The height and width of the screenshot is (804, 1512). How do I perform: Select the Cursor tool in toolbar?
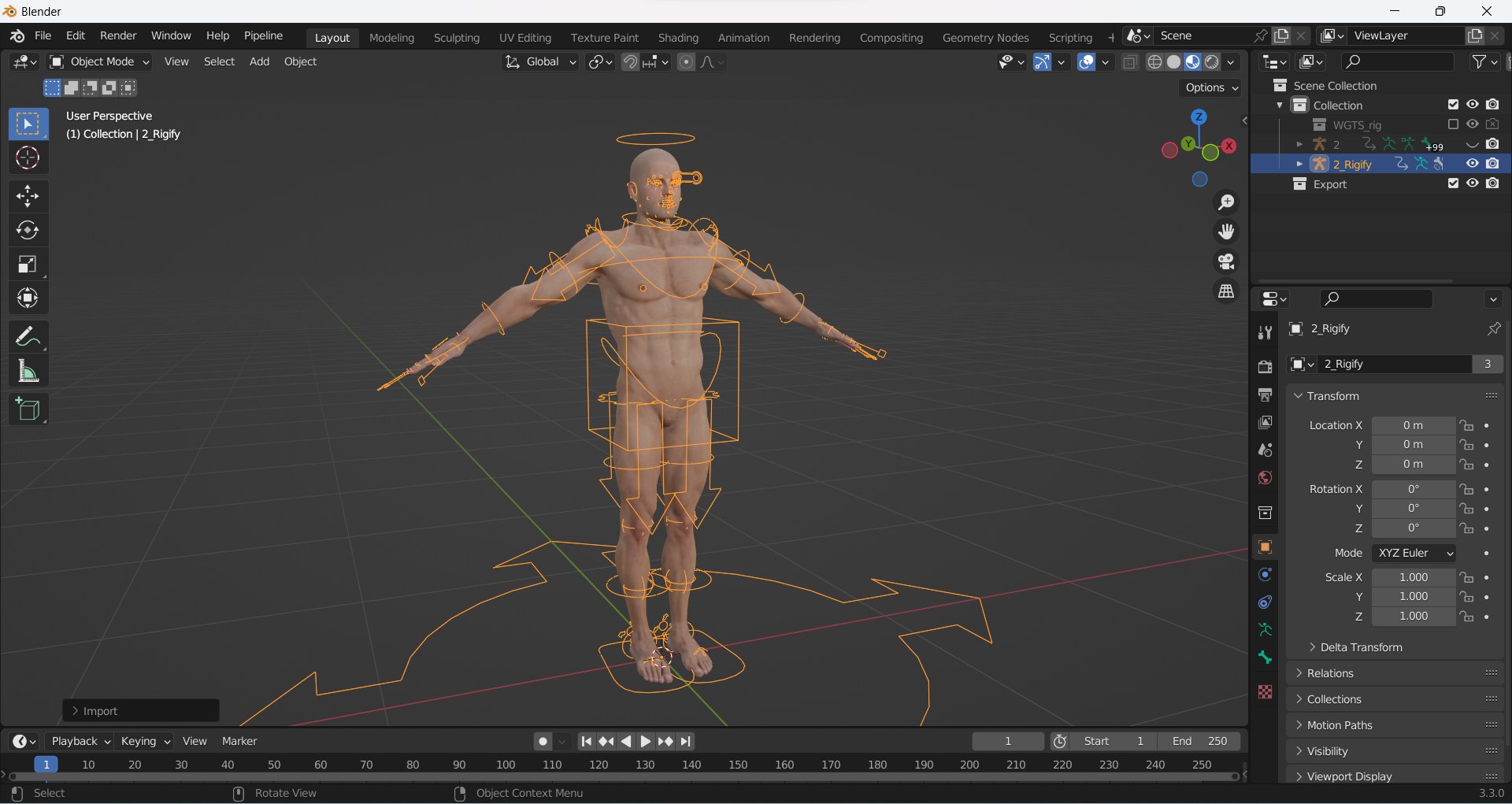point(28,158)
